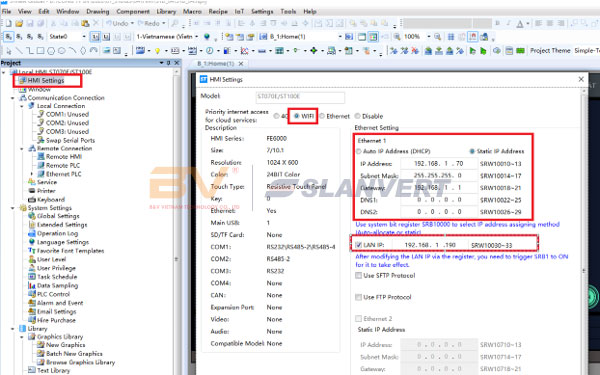Viewport: 600px width, 375px height.
Task: Open the 100% zoom dropdown
Action: (429, 37)
